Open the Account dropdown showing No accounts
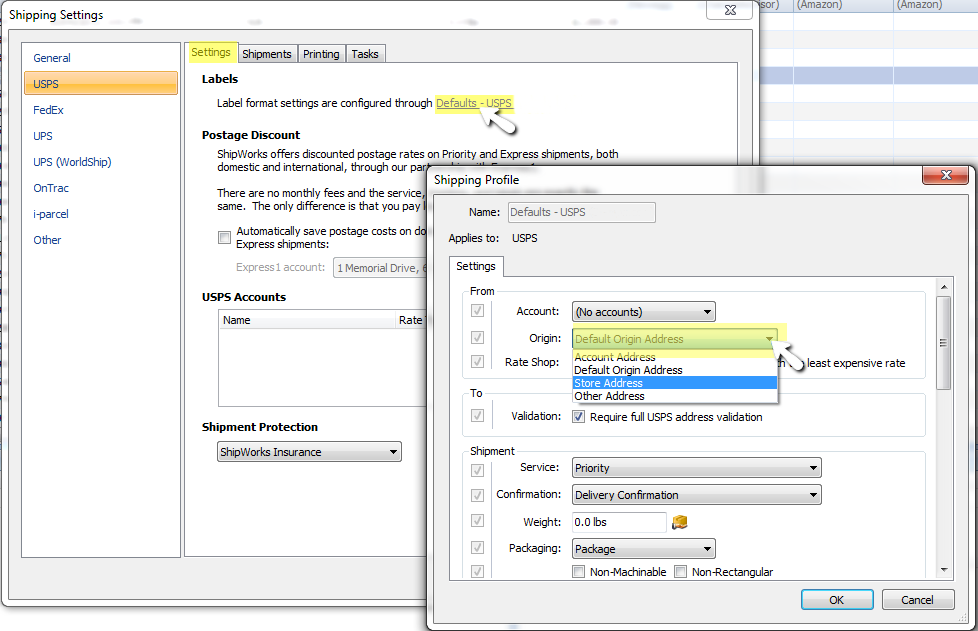This screenshot has height=631, width=978. click(x=643, y=312)
